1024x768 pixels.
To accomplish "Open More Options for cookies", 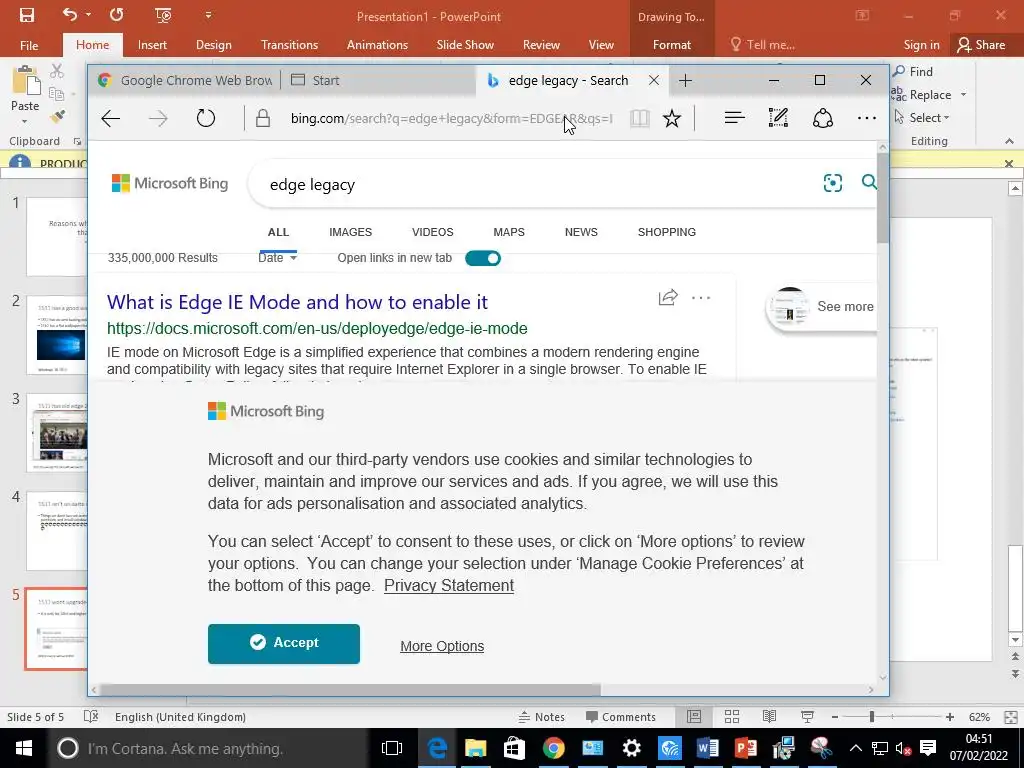I will (442, 646).
